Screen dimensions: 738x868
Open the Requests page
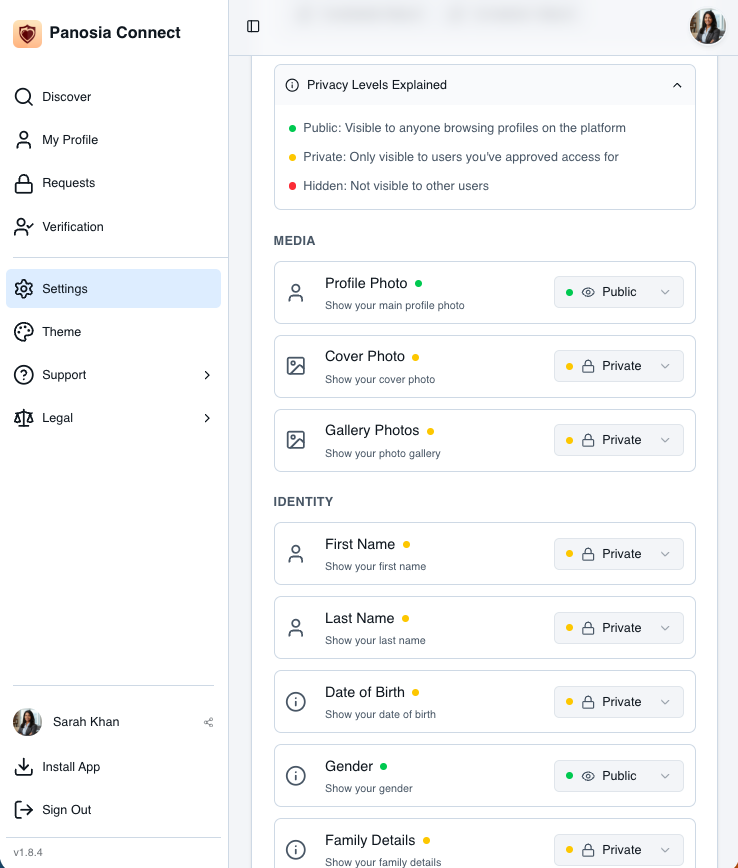(113, 183)
